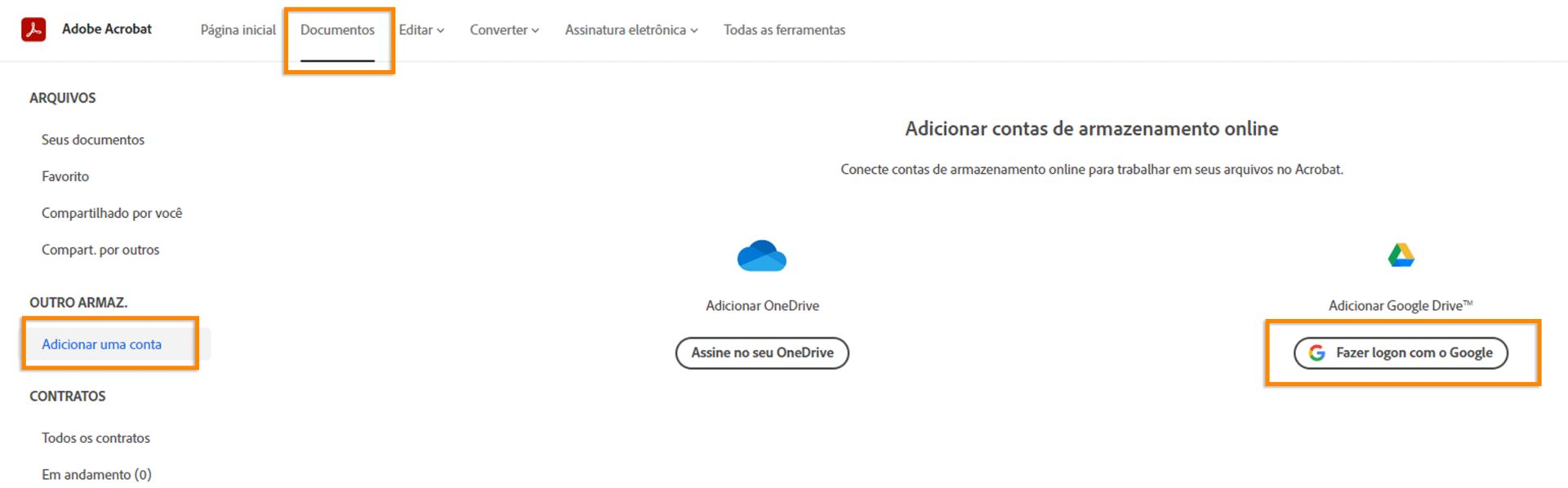The height and width of the screenshot is (488, 1568).
Task: Click the OneDrive cloud icon
Action: click(762, 255)
